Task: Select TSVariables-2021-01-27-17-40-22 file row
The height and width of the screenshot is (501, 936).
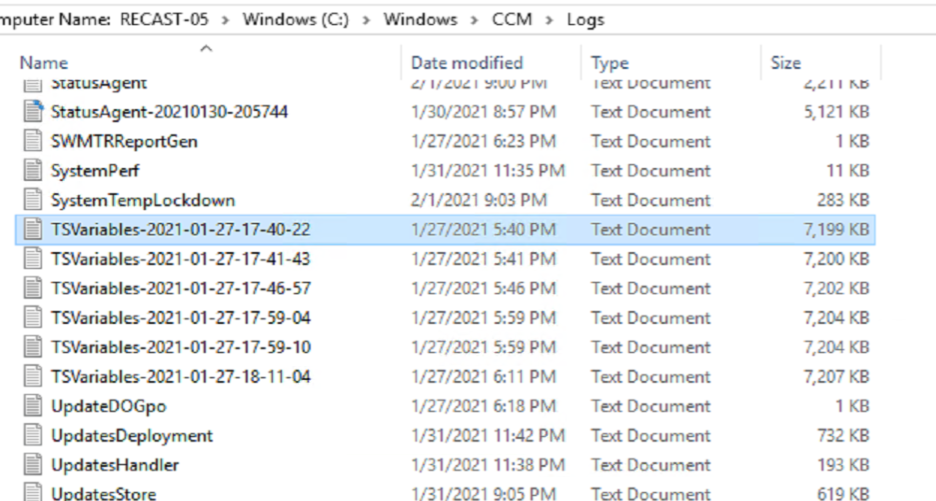Action: click(445, 229)
